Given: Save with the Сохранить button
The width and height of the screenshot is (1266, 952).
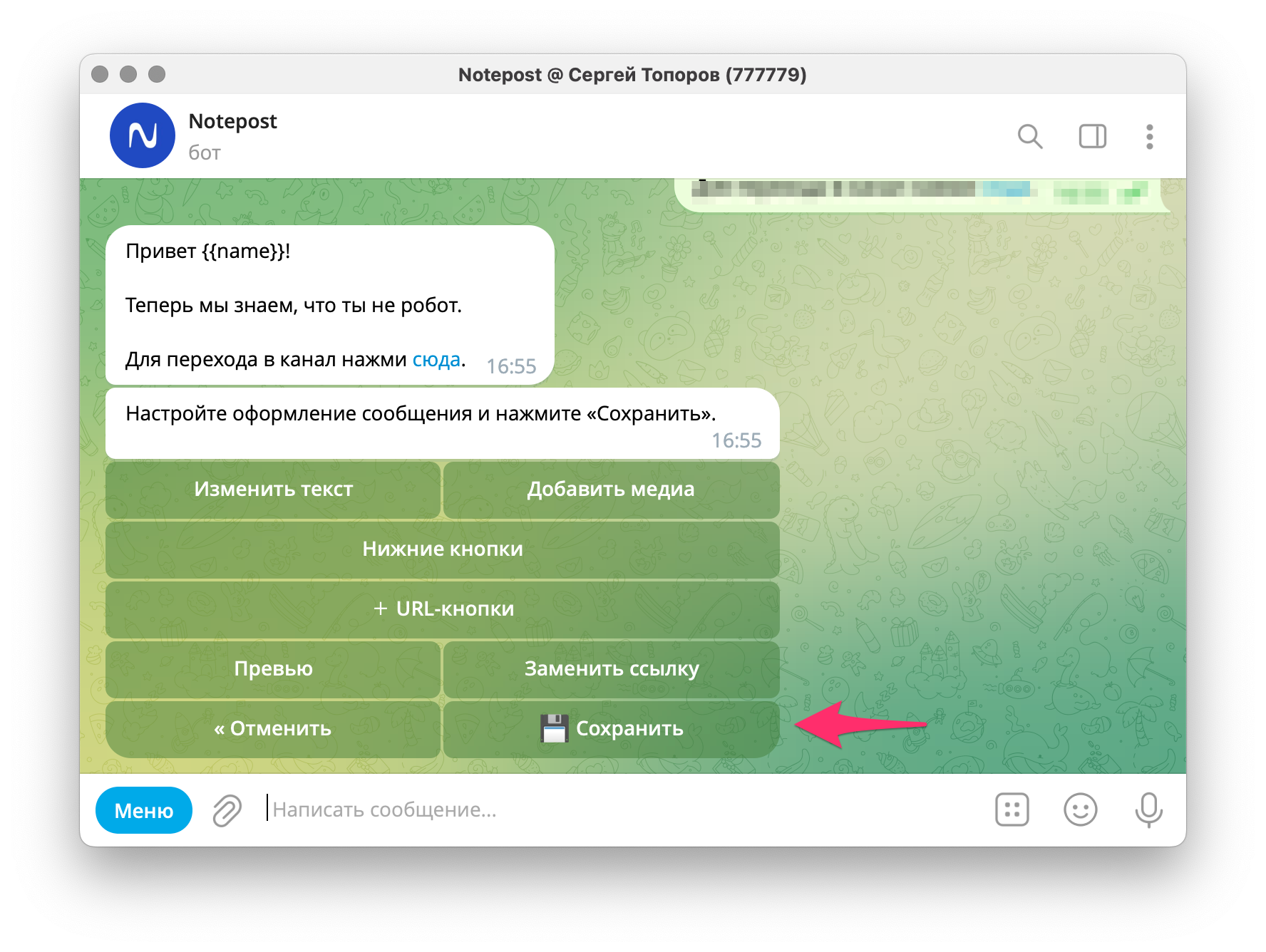Looking at the screenshot, I should click(611, 729).
